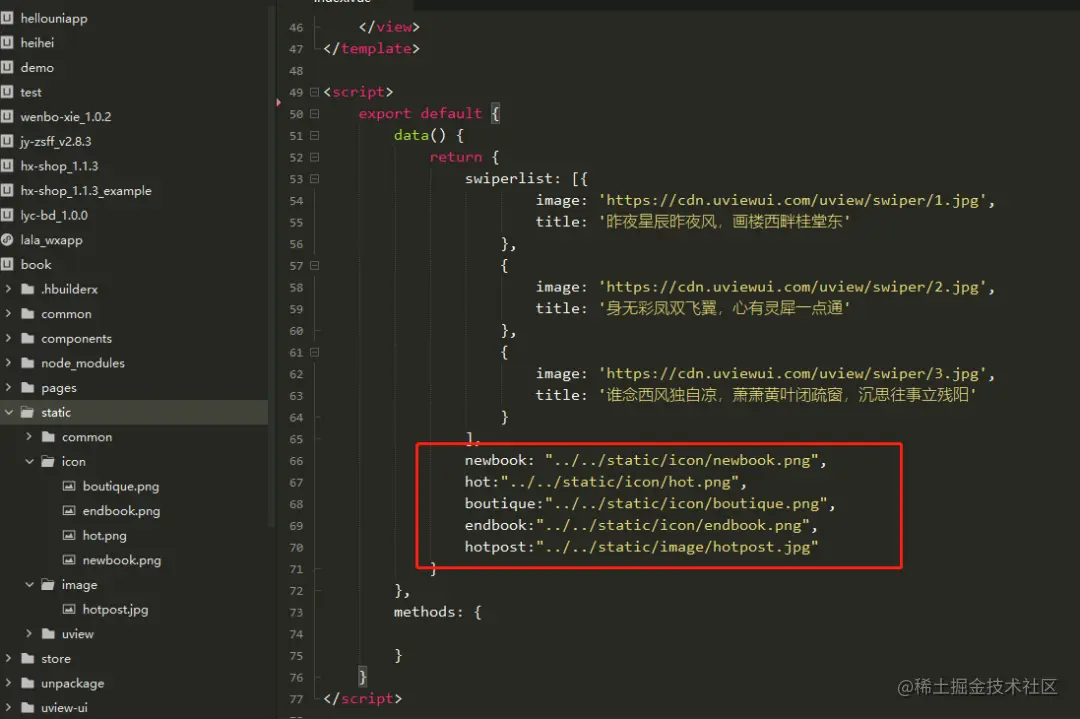Viewport: 1080px width, 719px height.
Task: Click the swiper/1.jpg URL string
Action: [x=793, y=200]
